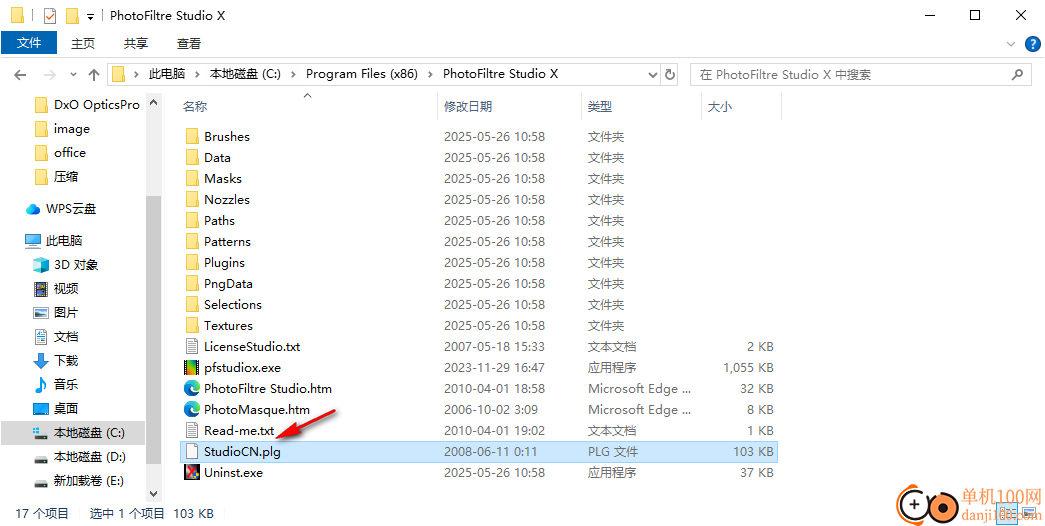1045x526 pixels.
Task: Sort files by the 名称 column
Action: click(195, 107)
